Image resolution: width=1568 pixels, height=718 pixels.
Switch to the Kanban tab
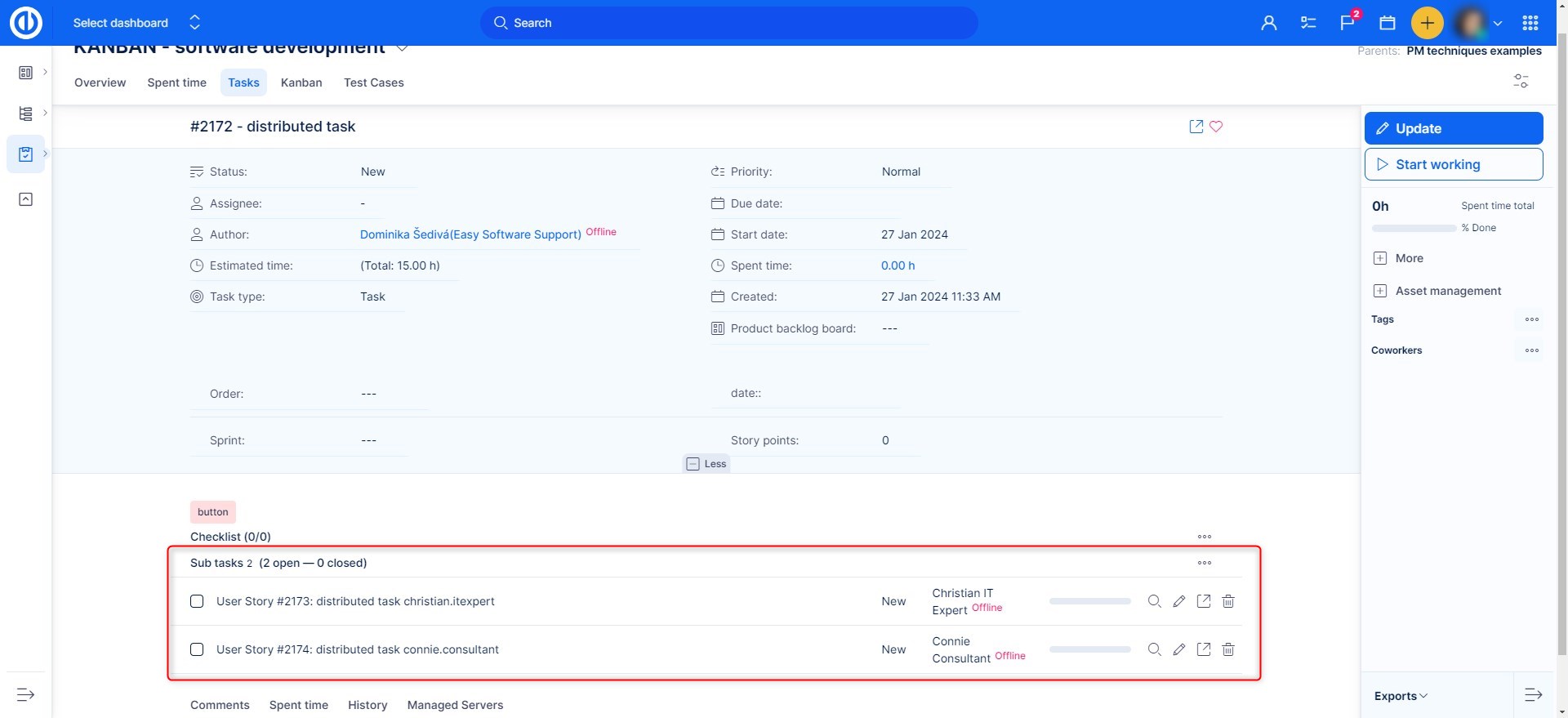point(301,83)
